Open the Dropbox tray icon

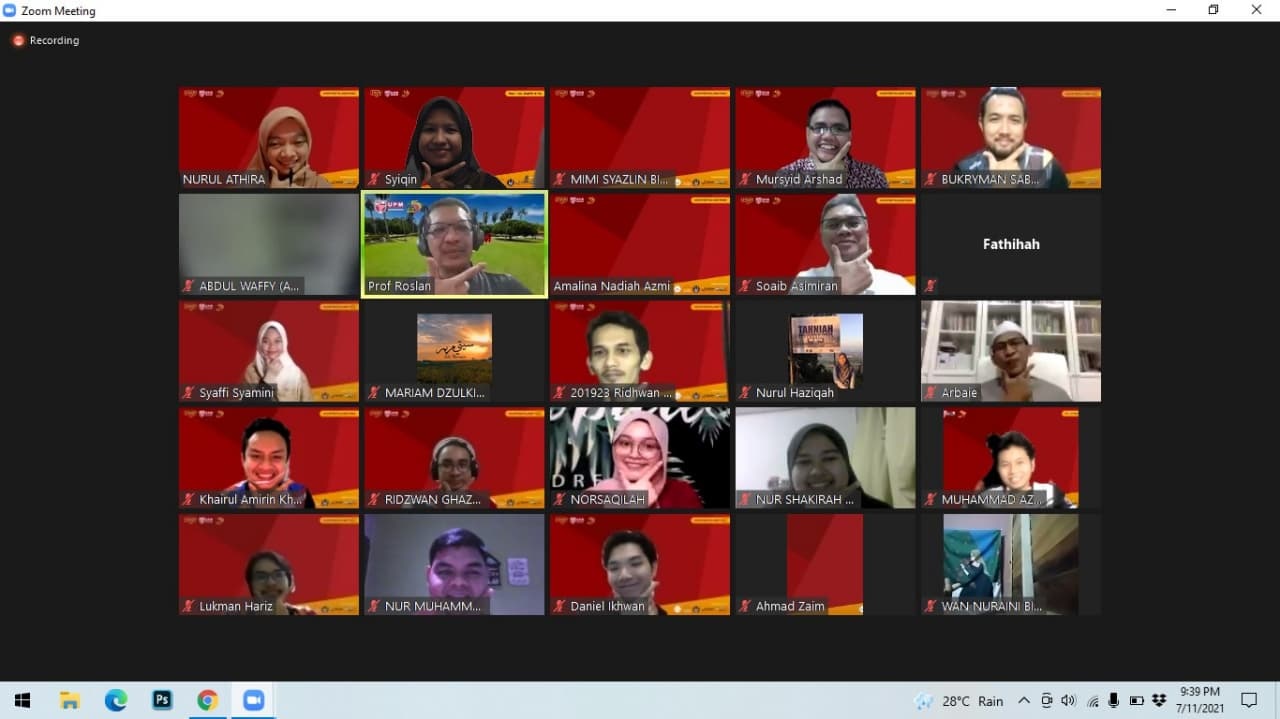(1159, 700)
